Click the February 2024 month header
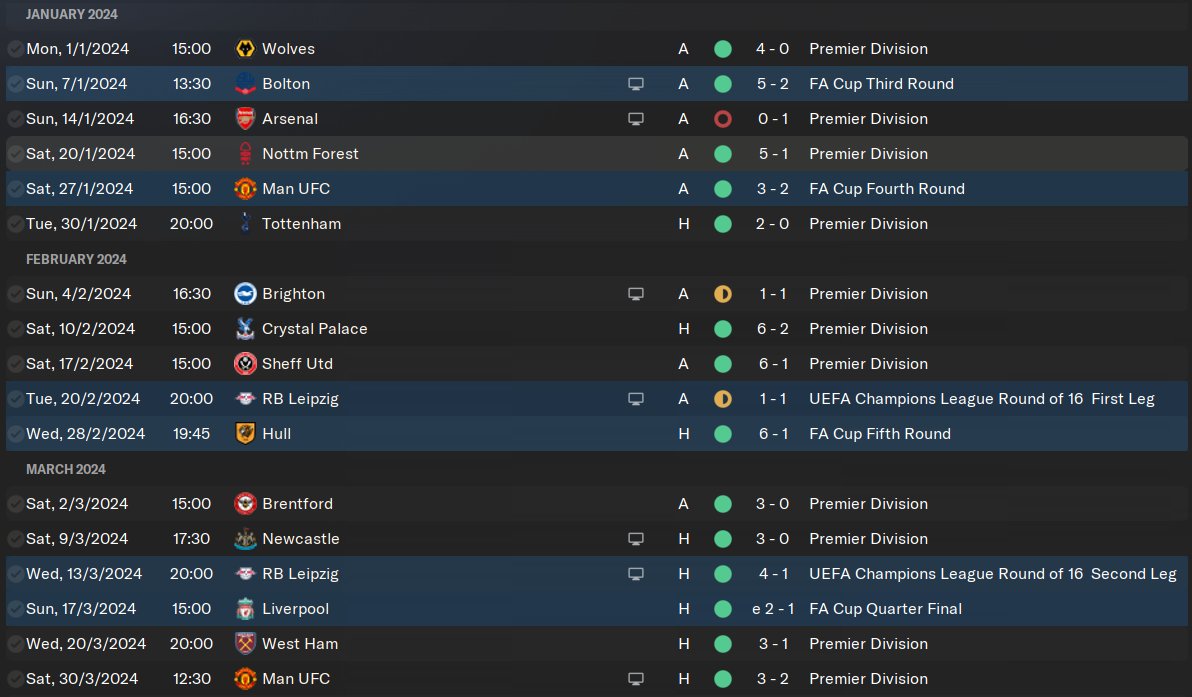Screen dimensions: 1192x697 (x=76, y=259)
